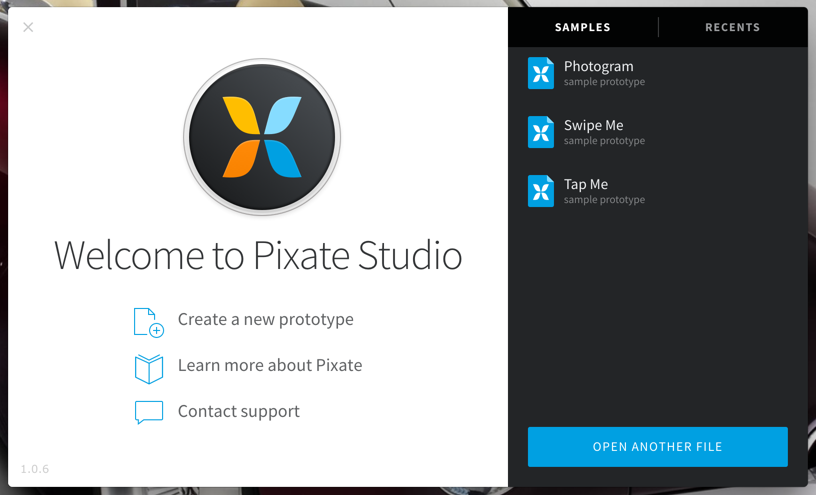Switch to the Samples tab
Image resolution: width=816 pixels, height=495 pixels.
(x=582, y=27)
